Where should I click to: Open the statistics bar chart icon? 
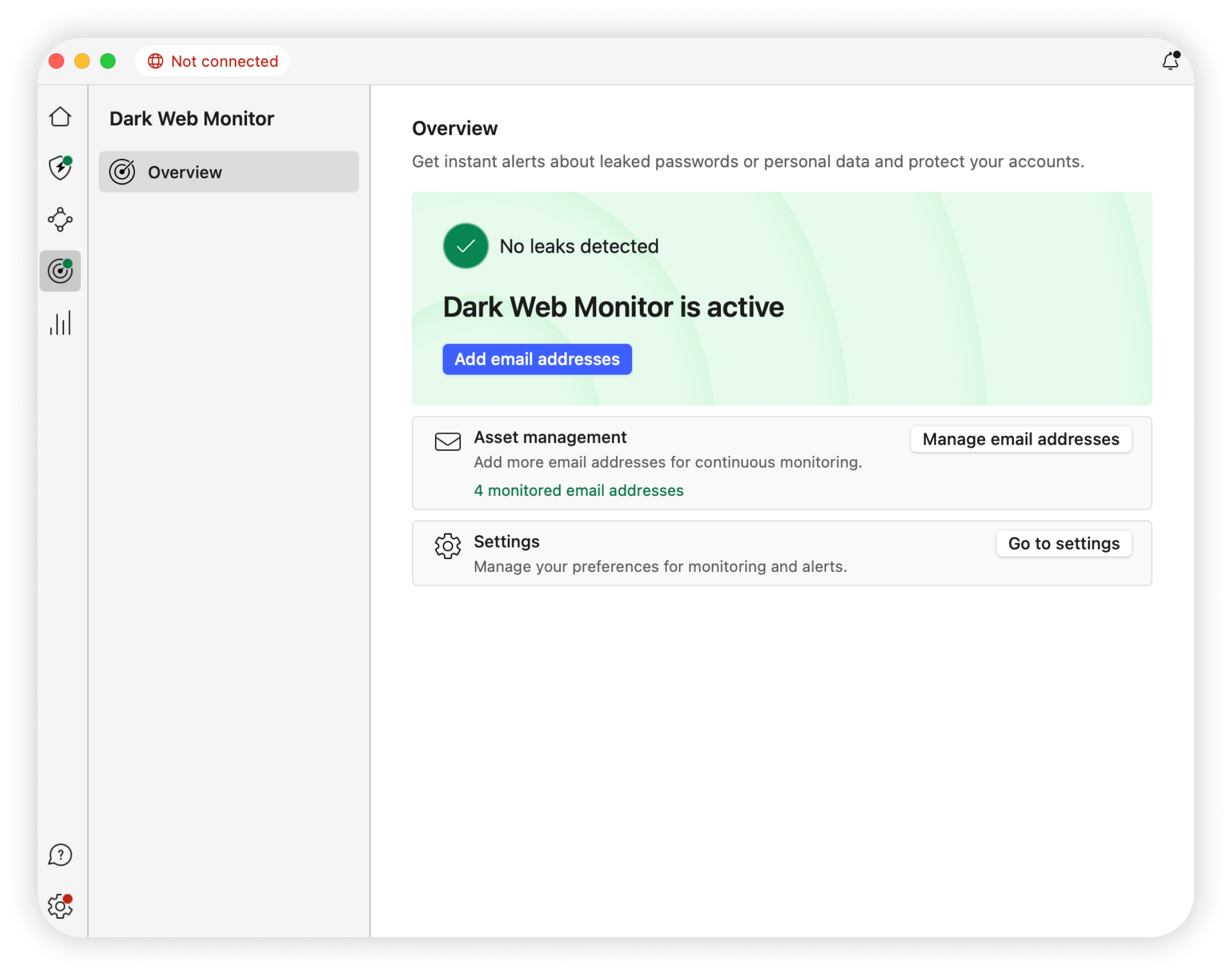pyautogui.click(x=60, y=323)
